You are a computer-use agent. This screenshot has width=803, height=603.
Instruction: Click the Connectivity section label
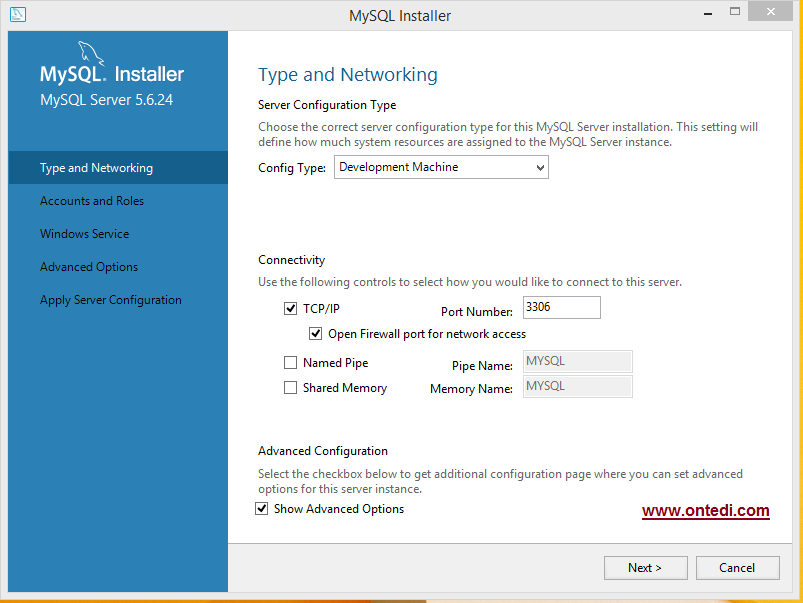[291, 260]
